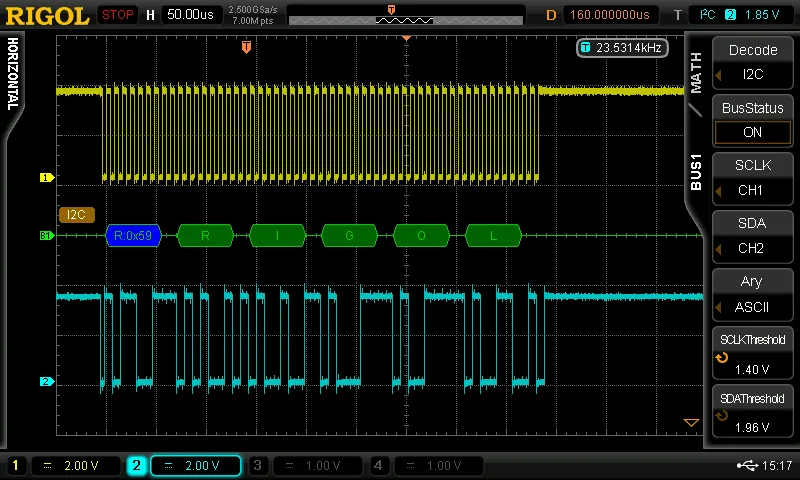Click the decoded I data packet
The image size is (800, 480).
coord(278,236)
